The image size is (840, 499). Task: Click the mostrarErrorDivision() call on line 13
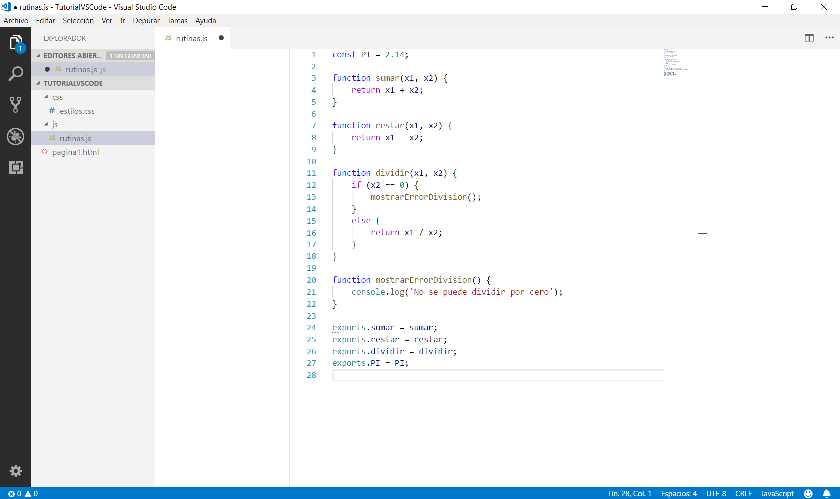426,197
